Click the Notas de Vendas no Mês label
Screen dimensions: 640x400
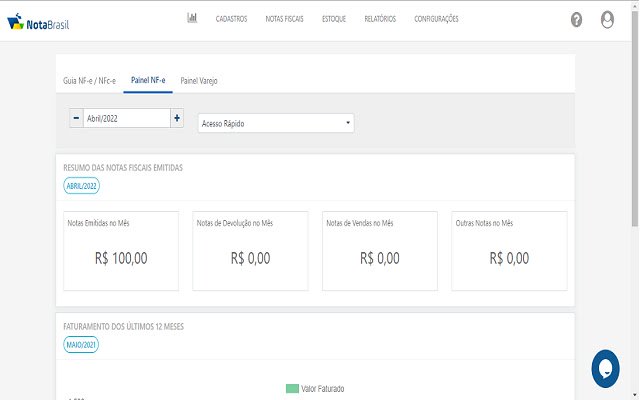coord(360,223)
